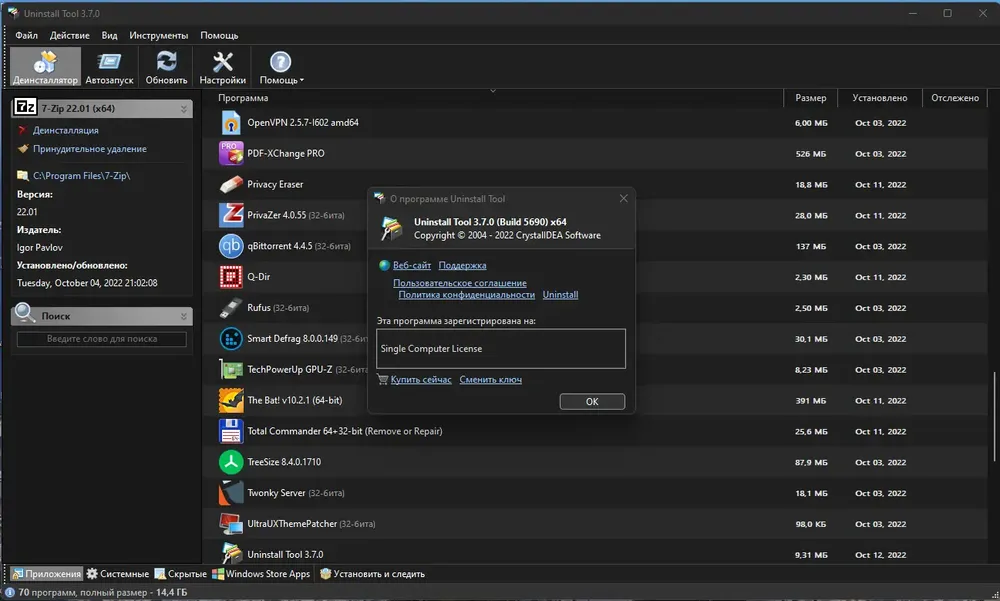The image size is (1000, 601).
Task: Click the 87,9 МБ size of TreeSize
Action: tap(811, 462)
